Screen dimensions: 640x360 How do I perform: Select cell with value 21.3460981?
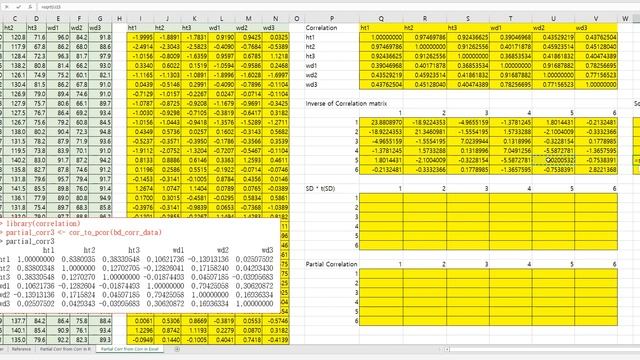coord(425,132)
